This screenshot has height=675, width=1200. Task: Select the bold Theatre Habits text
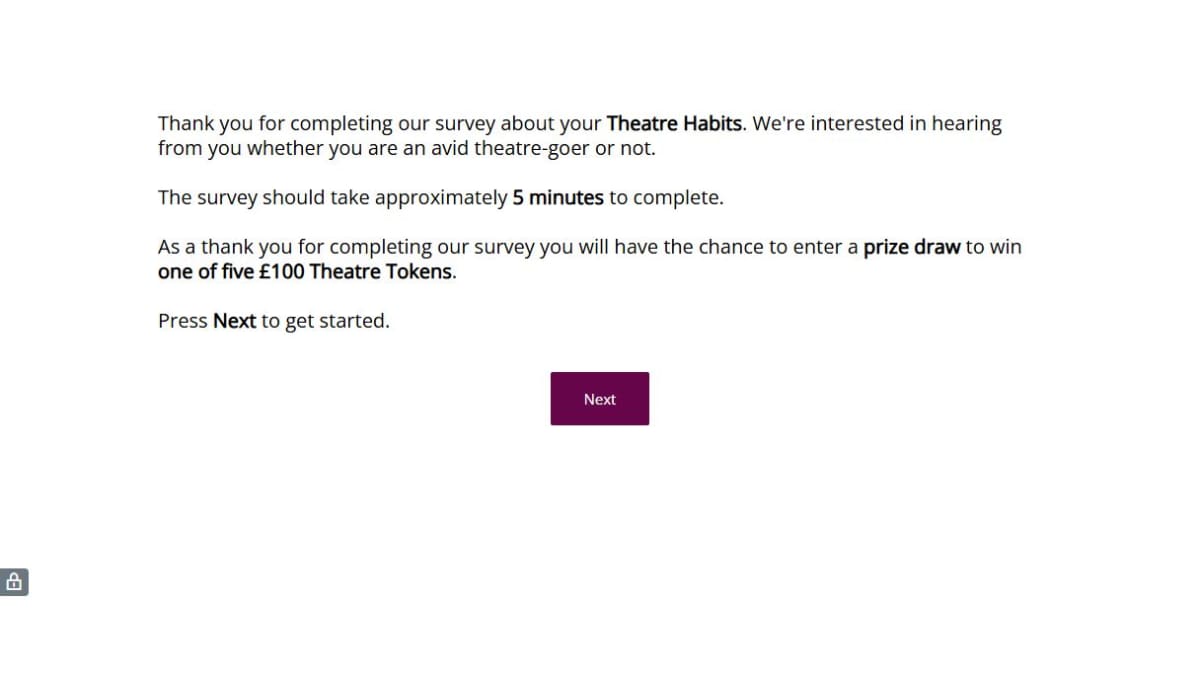coord(675,124)
